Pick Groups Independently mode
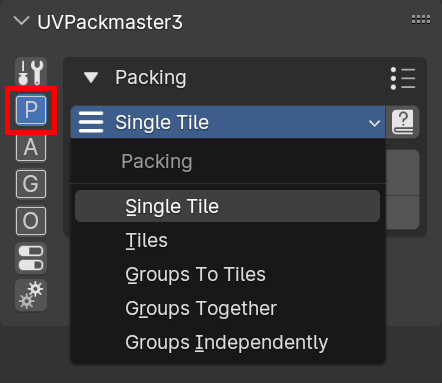Viewport: 442px width, 383px height. pos(227,343)
